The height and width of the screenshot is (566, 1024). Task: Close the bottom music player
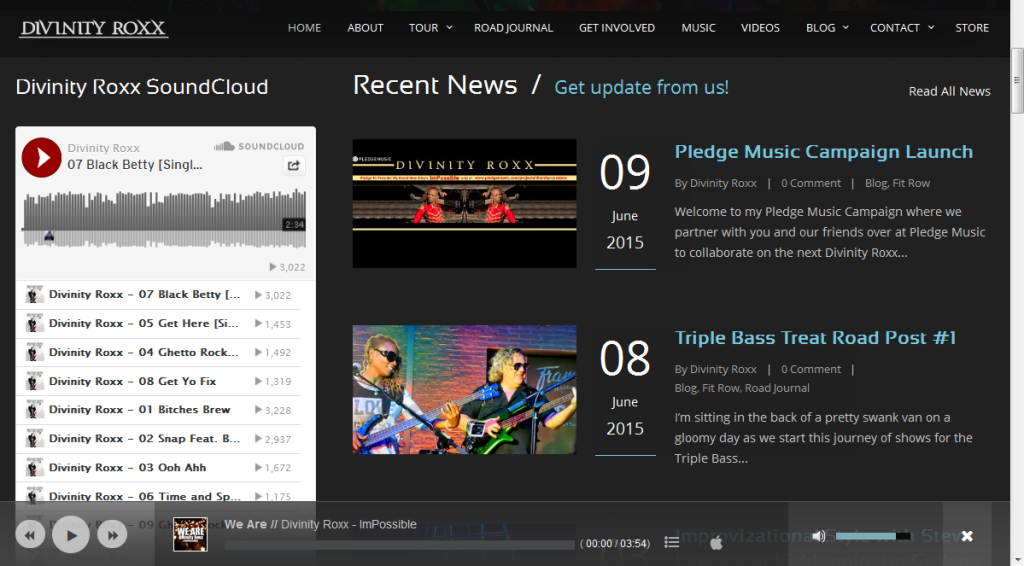click(967, 536)
